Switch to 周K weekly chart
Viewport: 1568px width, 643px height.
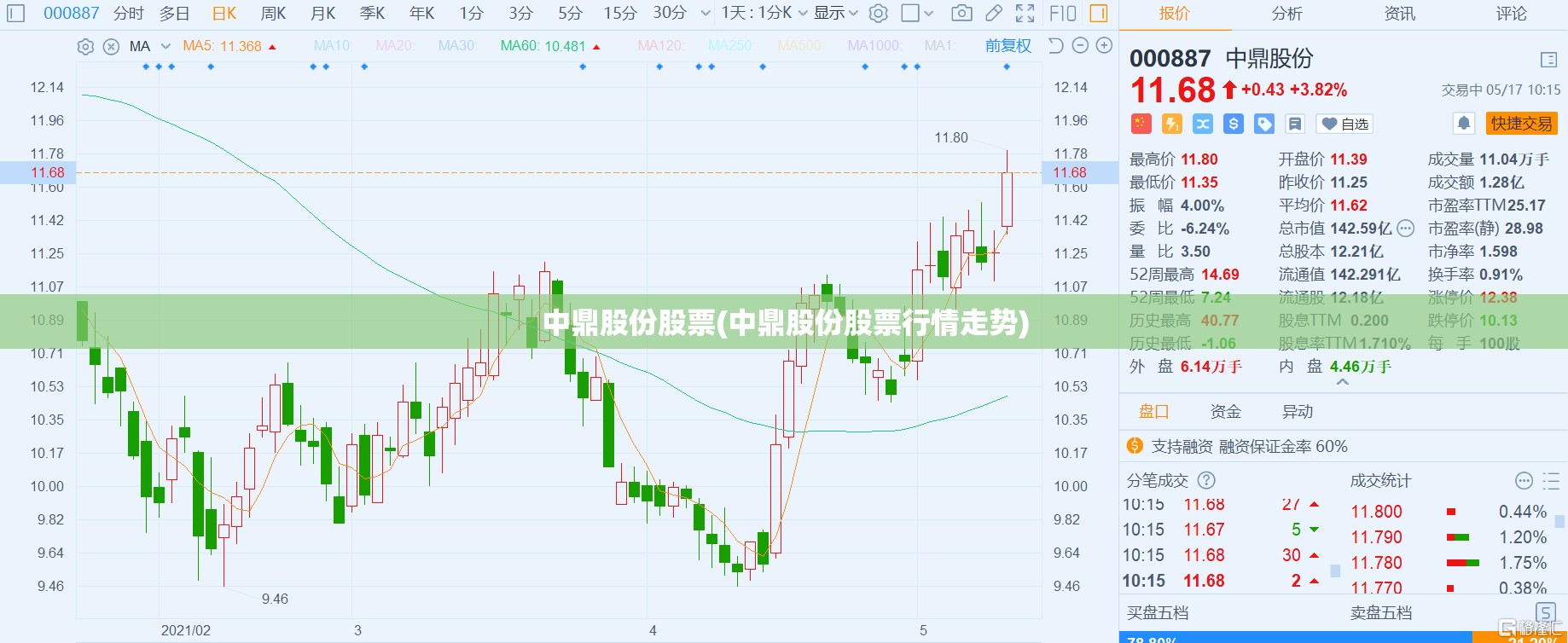click(x=274, y=14)
